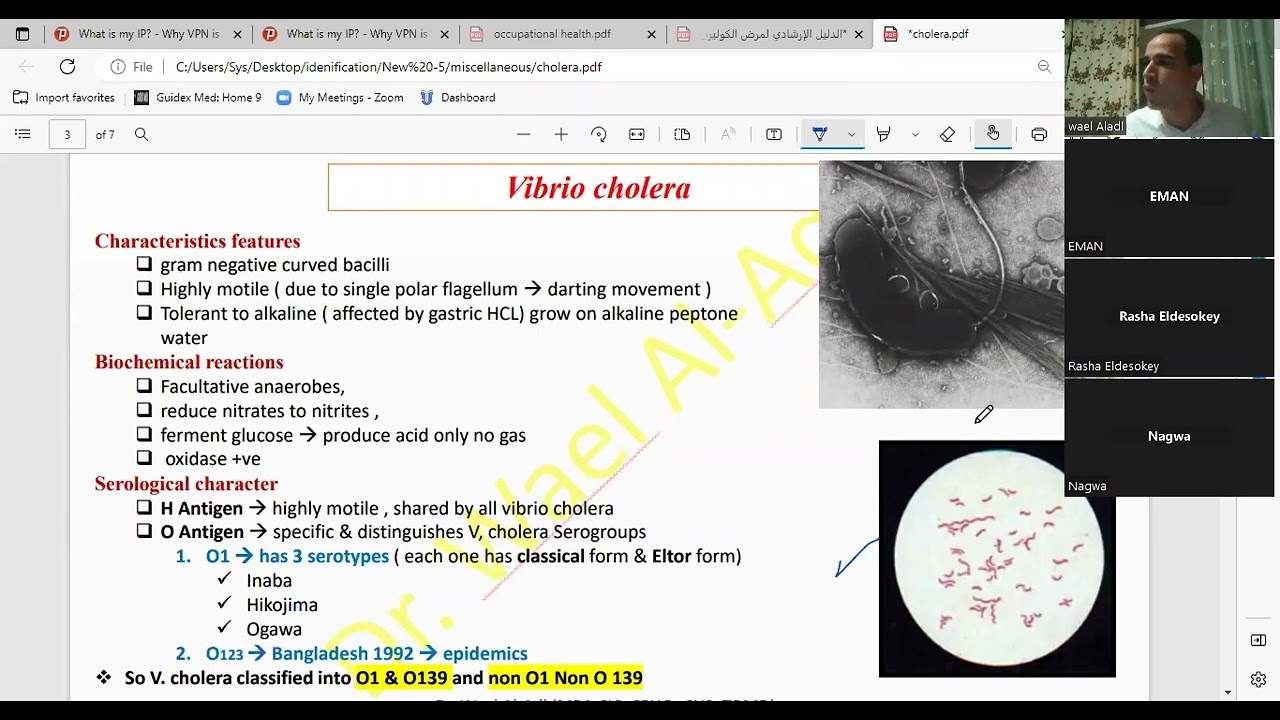This screenshot has height=720, width=1280.
Task: Switch to second 'What is my IP?' tab
Action: pyautogui.click(x=355, y=34)
